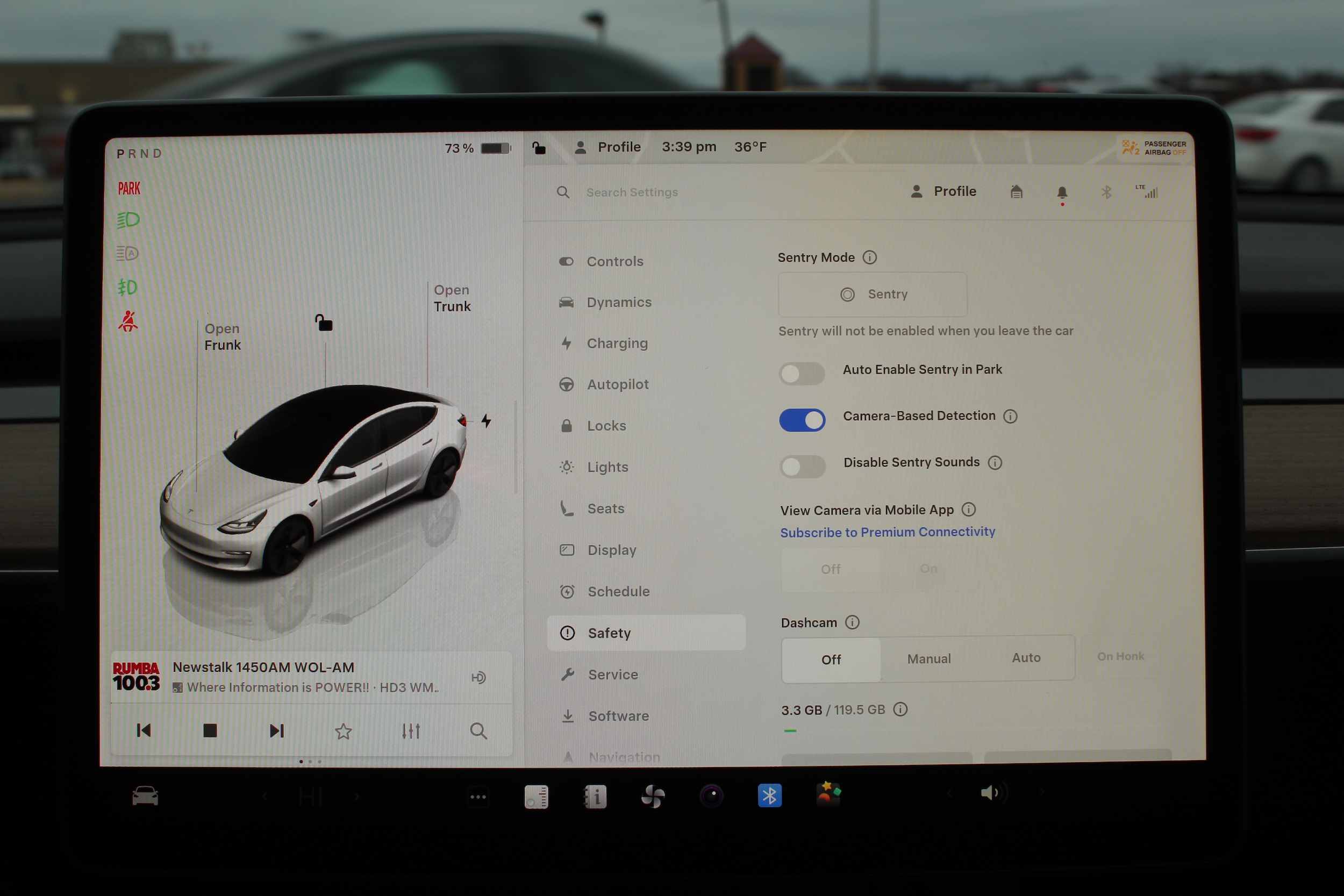The width and height of the screenshot is (1344, 896).
Task: Open the Autopilot settings menu
Action: pos(617,384)
